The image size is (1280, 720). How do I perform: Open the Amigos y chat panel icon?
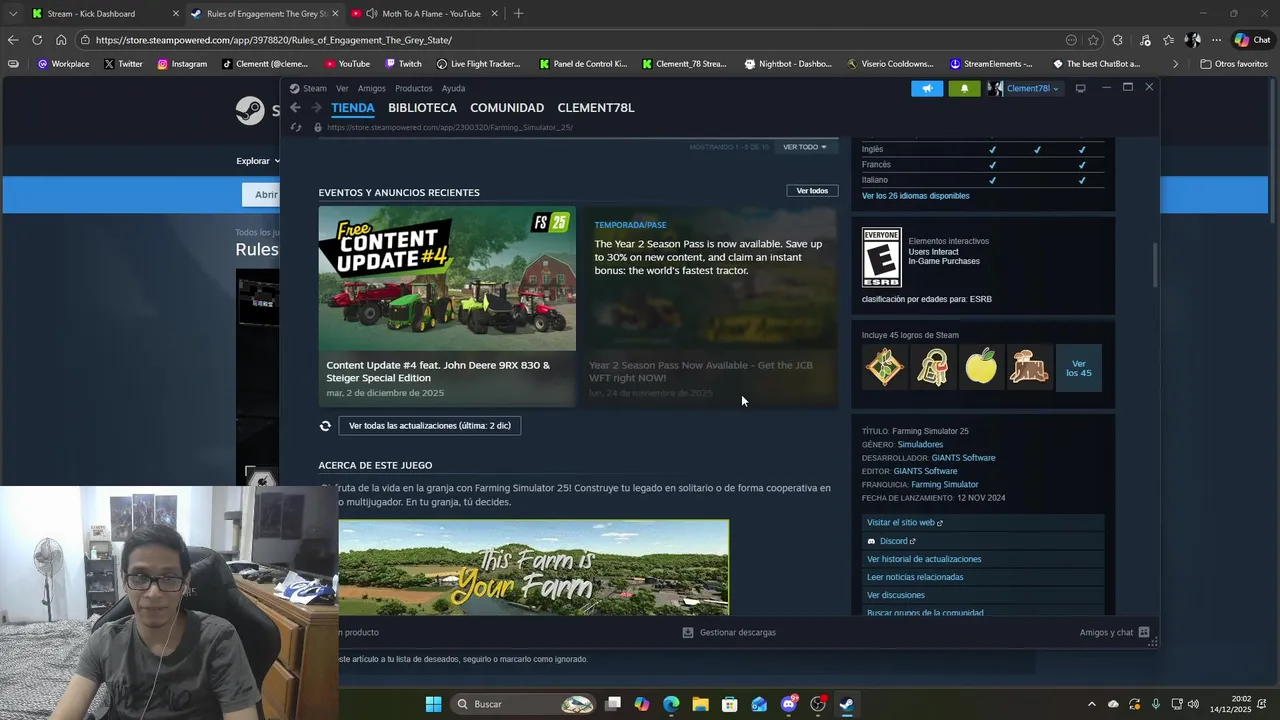click(1144, 632)
